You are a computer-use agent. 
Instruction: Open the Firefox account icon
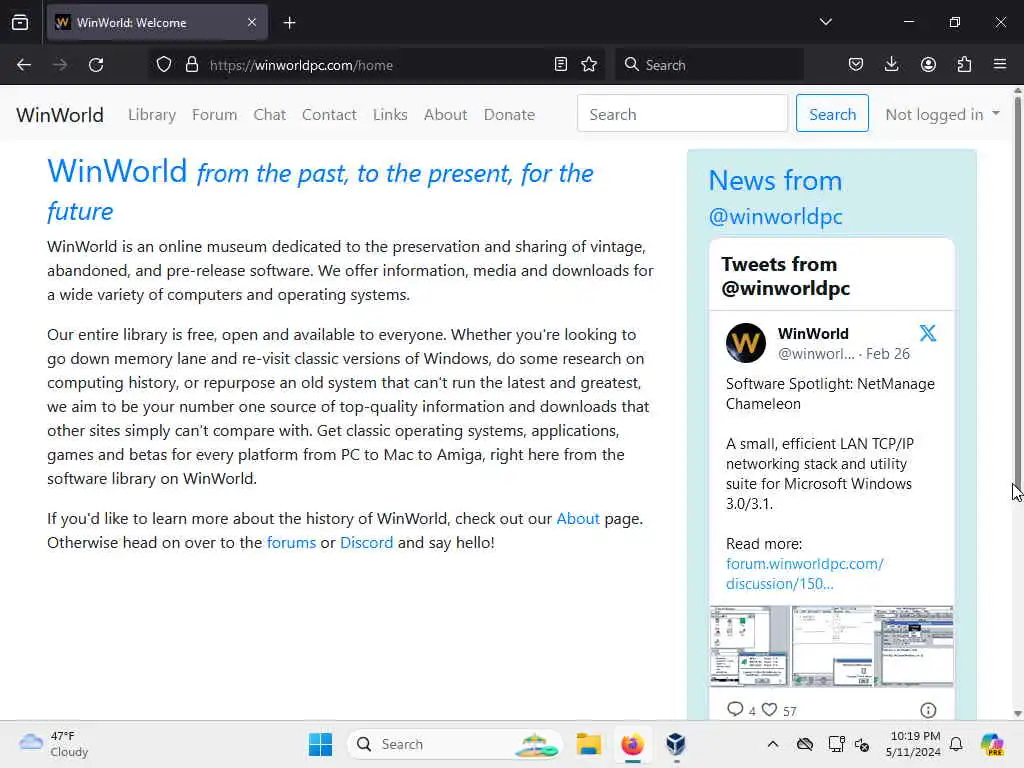[x=928, y=65]
